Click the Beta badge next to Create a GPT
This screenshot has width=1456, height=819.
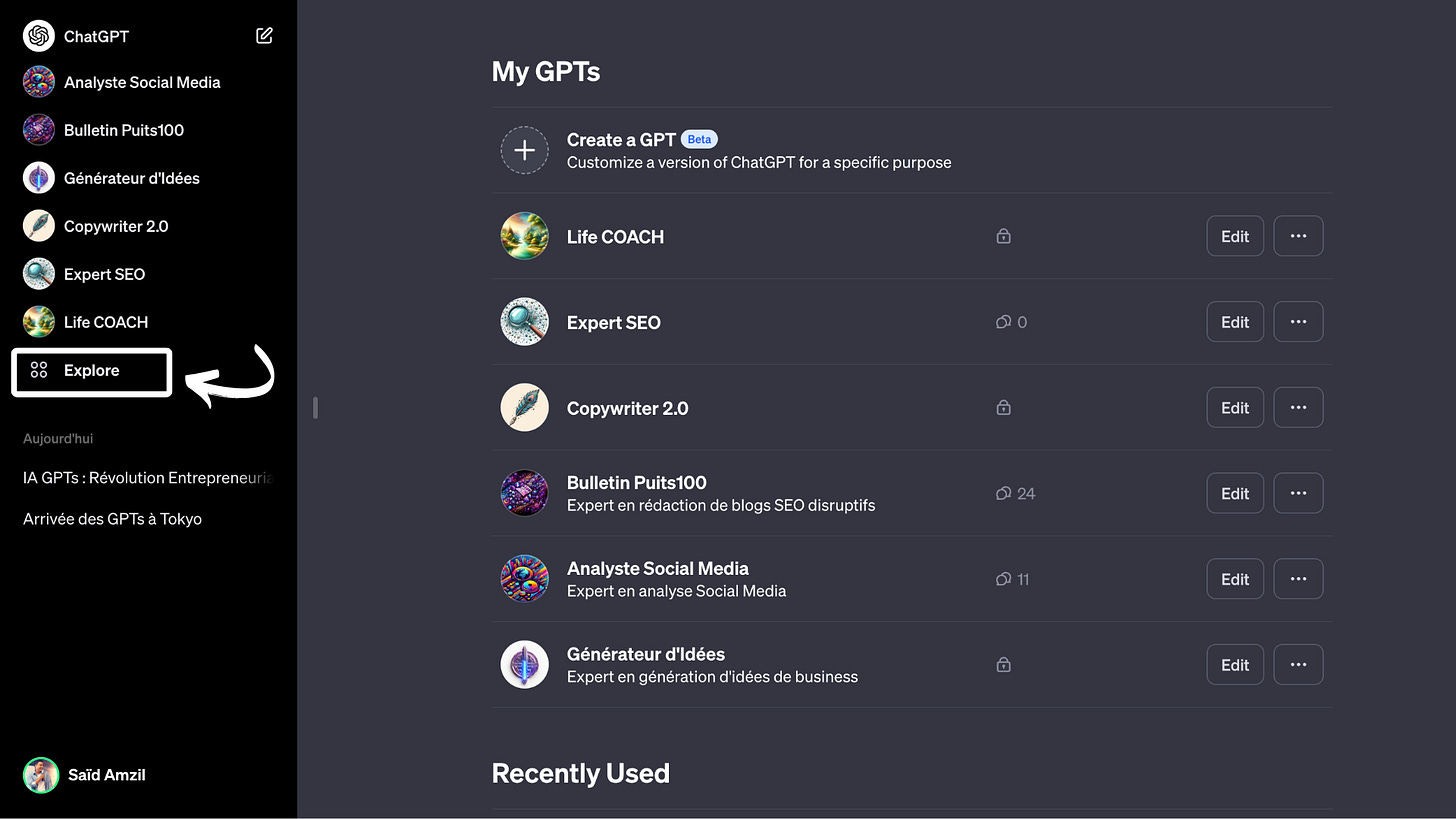pyautogui.click(x=699, y=140)
